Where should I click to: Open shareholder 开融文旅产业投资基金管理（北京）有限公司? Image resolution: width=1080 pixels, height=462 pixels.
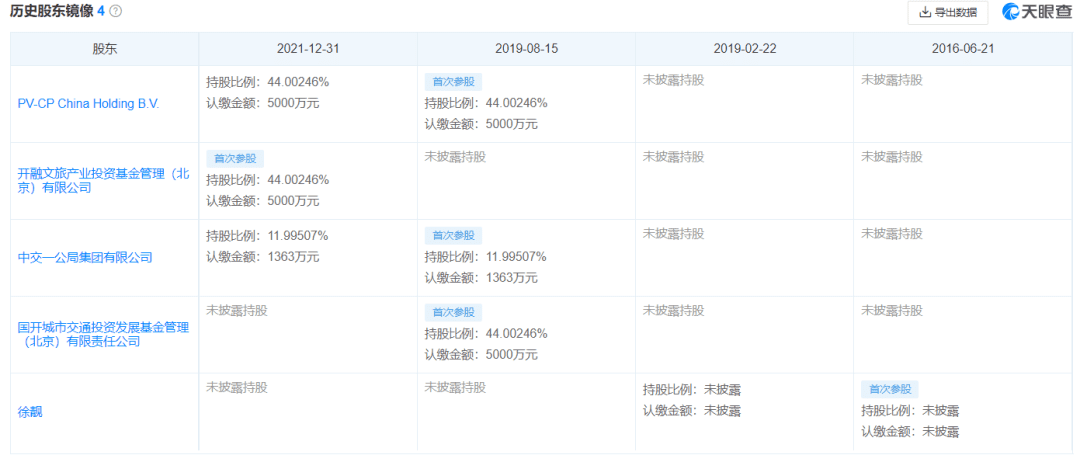tap(103, 181)
